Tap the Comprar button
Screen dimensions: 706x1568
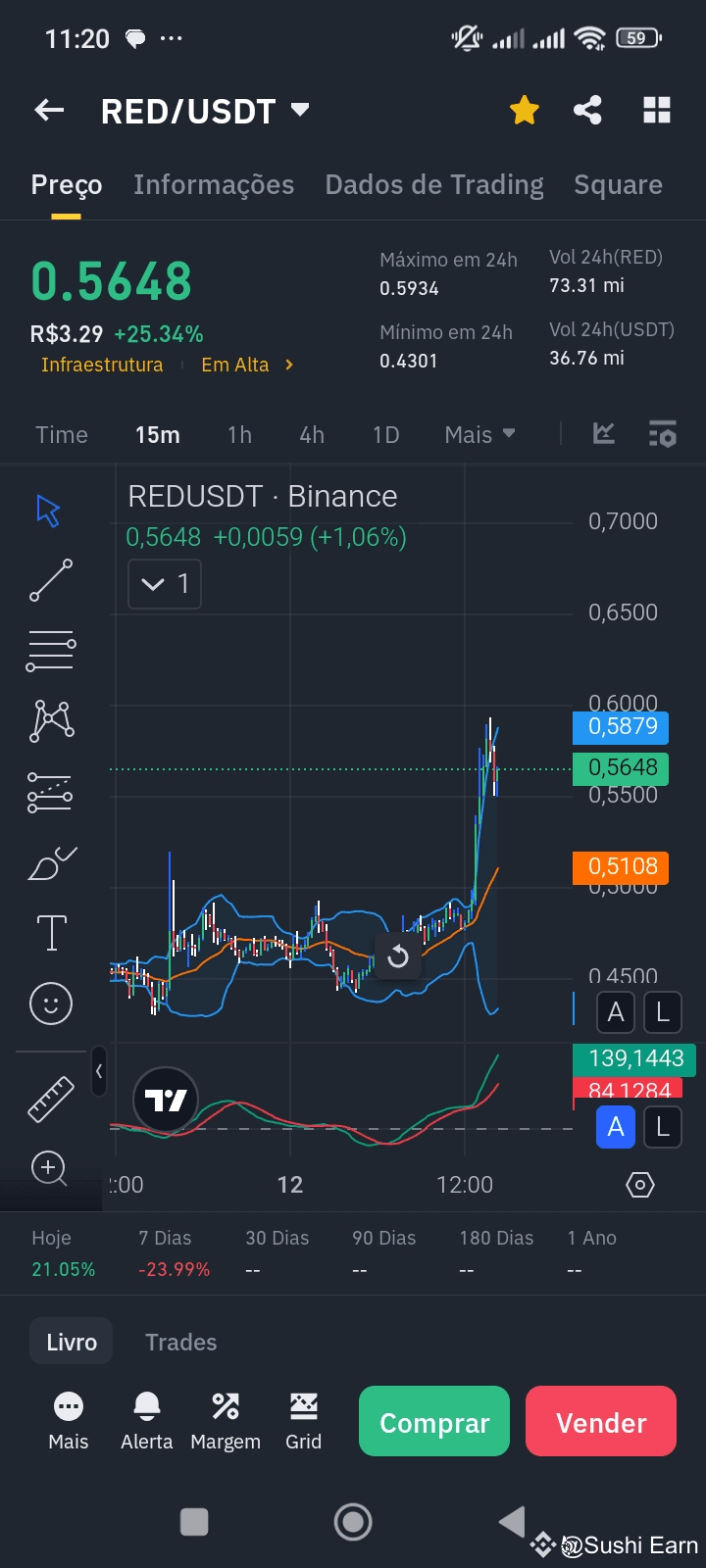tap(434, 1421)
